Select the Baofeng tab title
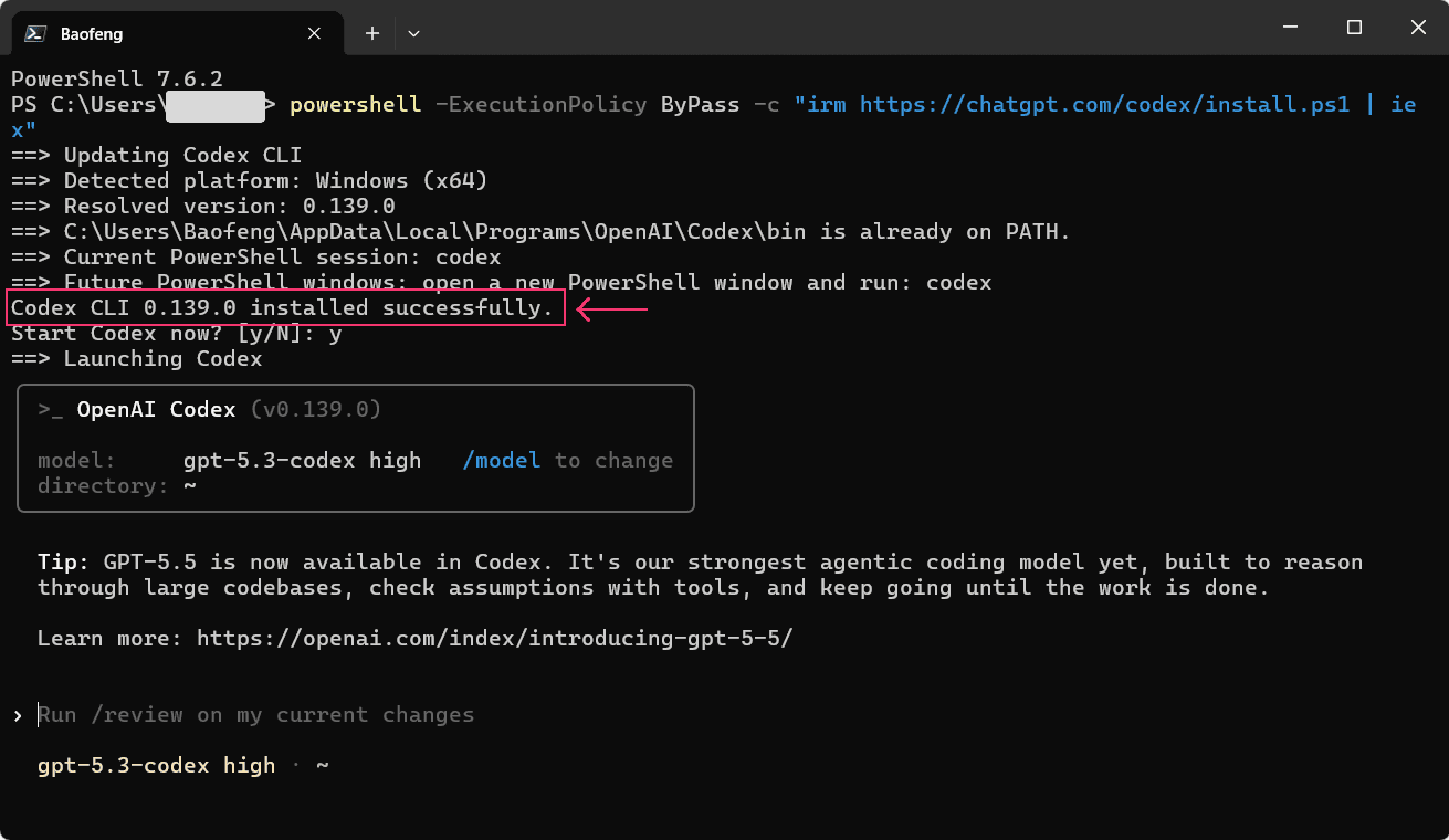1449x840 pixels. 91,34
